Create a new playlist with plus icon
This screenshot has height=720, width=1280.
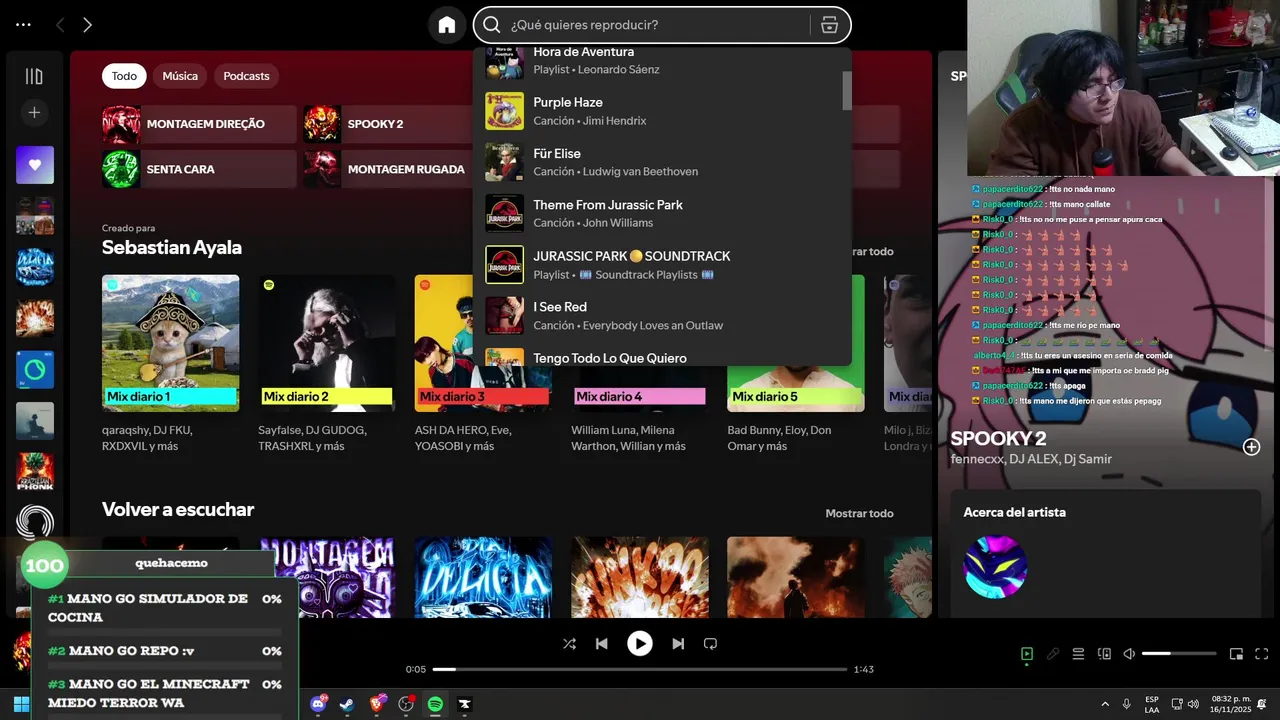(x=34, y=113)
